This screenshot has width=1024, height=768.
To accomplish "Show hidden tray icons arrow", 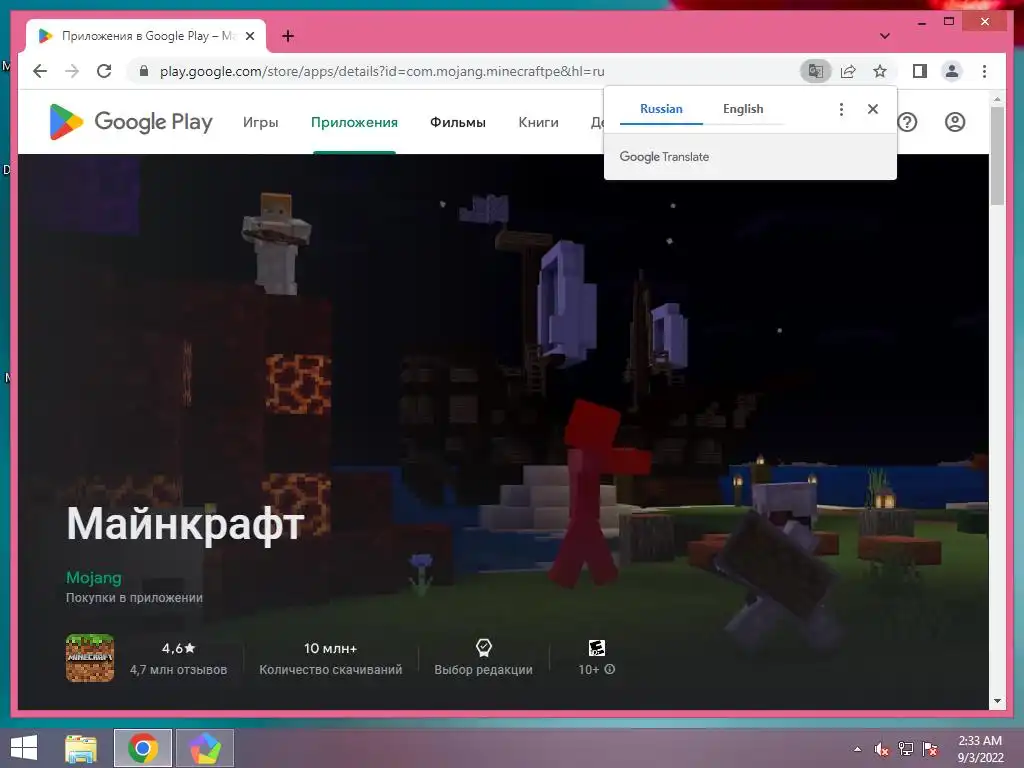I will pos(857,749).
